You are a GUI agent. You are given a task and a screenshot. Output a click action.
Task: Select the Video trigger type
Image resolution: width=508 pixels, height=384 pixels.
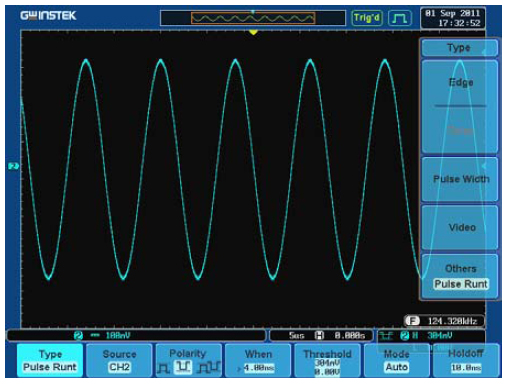[460, 227]
